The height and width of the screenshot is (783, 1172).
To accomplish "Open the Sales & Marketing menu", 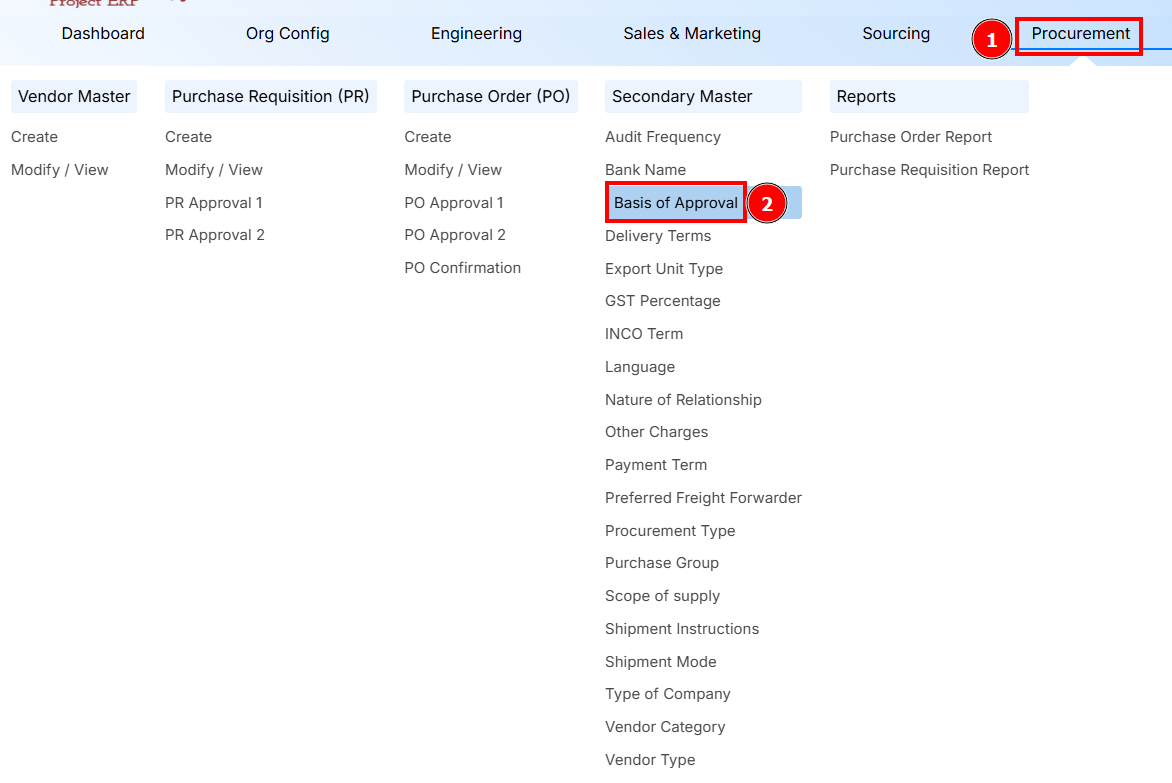I will [691, 34].
